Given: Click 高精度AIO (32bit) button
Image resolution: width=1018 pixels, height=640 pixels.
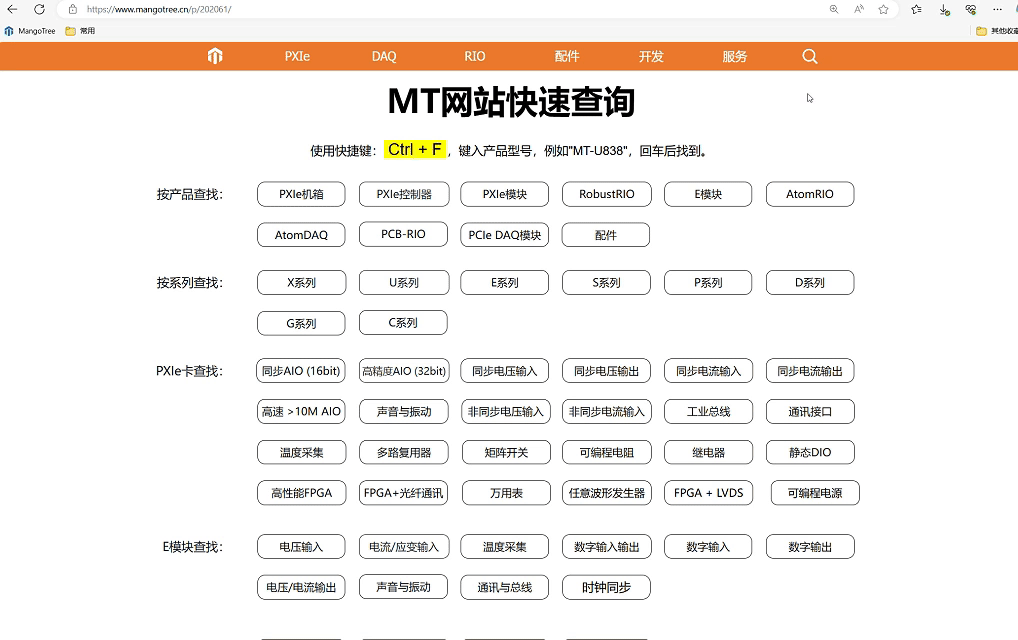Looking at the screenshot, I should [x=404, y=371].
